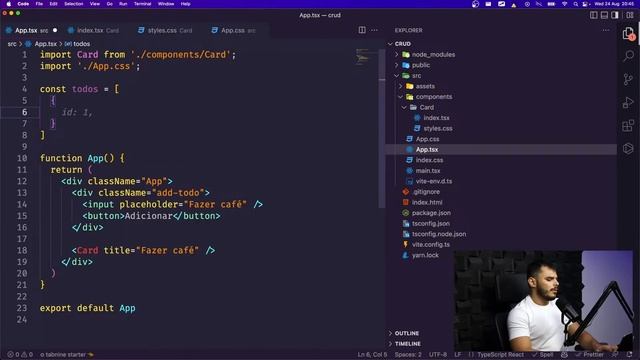This screenshot has width=640, height=360.
Task: Switch to the styles.css Card tab
Action: [x=165, y=31]
